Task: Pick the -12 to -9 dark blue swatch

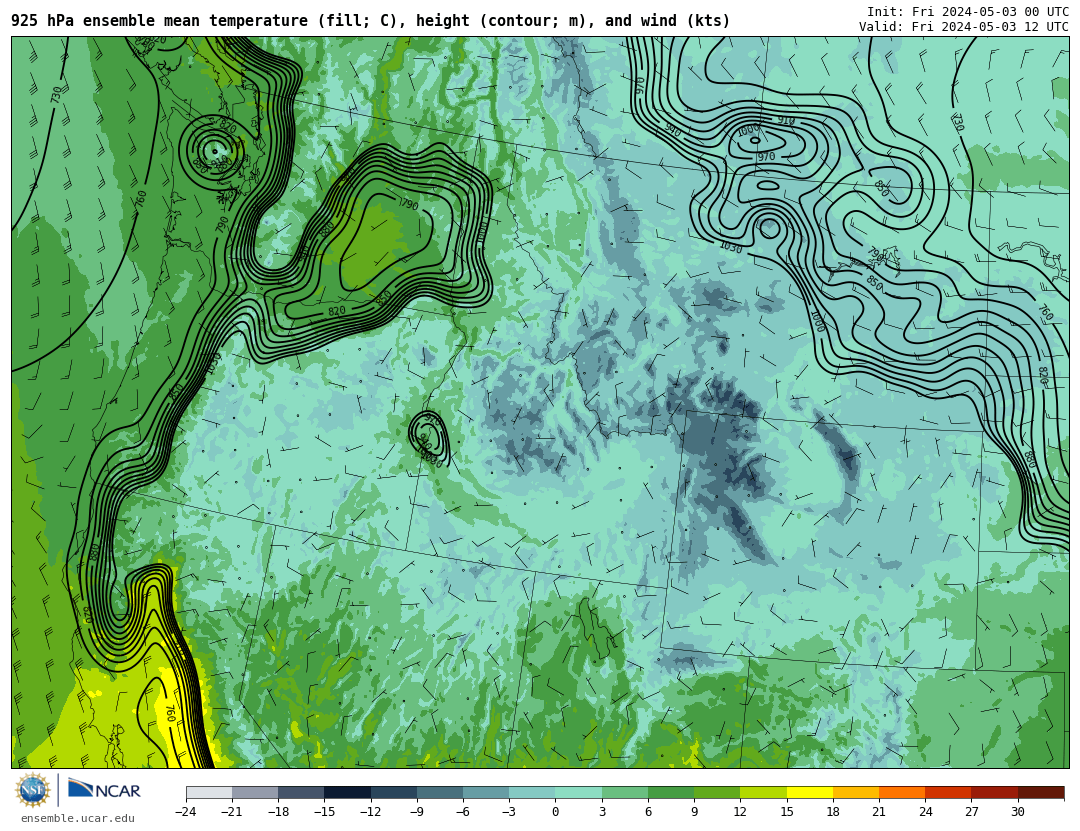Action: coord(393,792)
